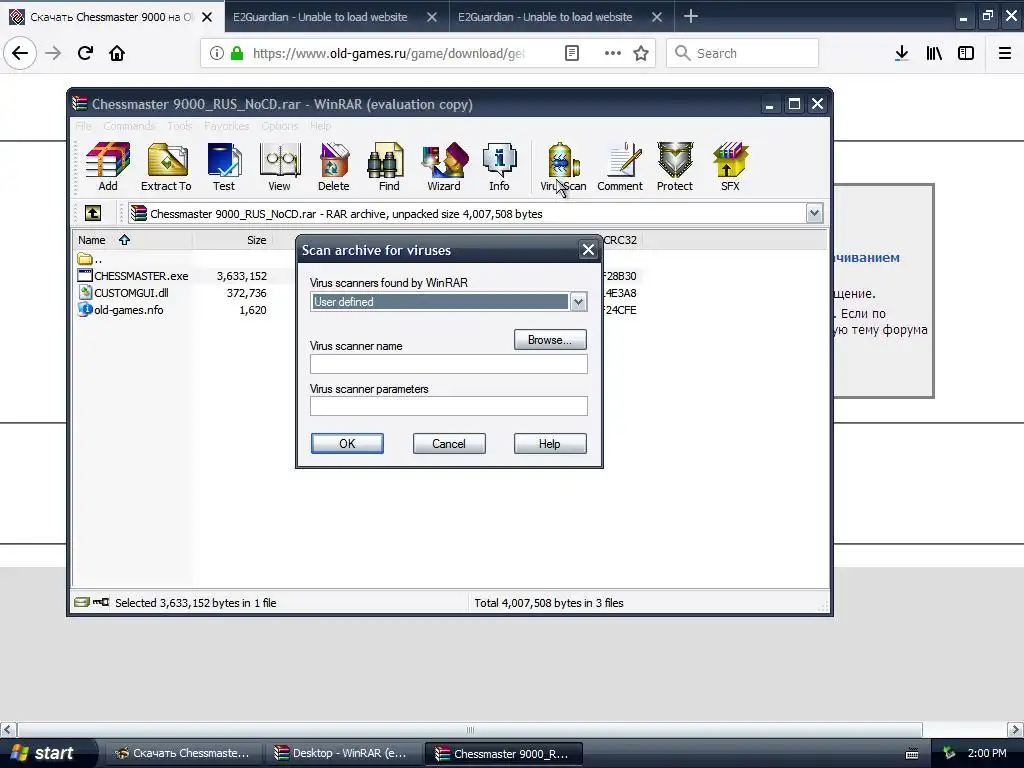Screen dimensions: 1024x768
Task: Click the Firefox Search box
Action: [x=743, y=53]
